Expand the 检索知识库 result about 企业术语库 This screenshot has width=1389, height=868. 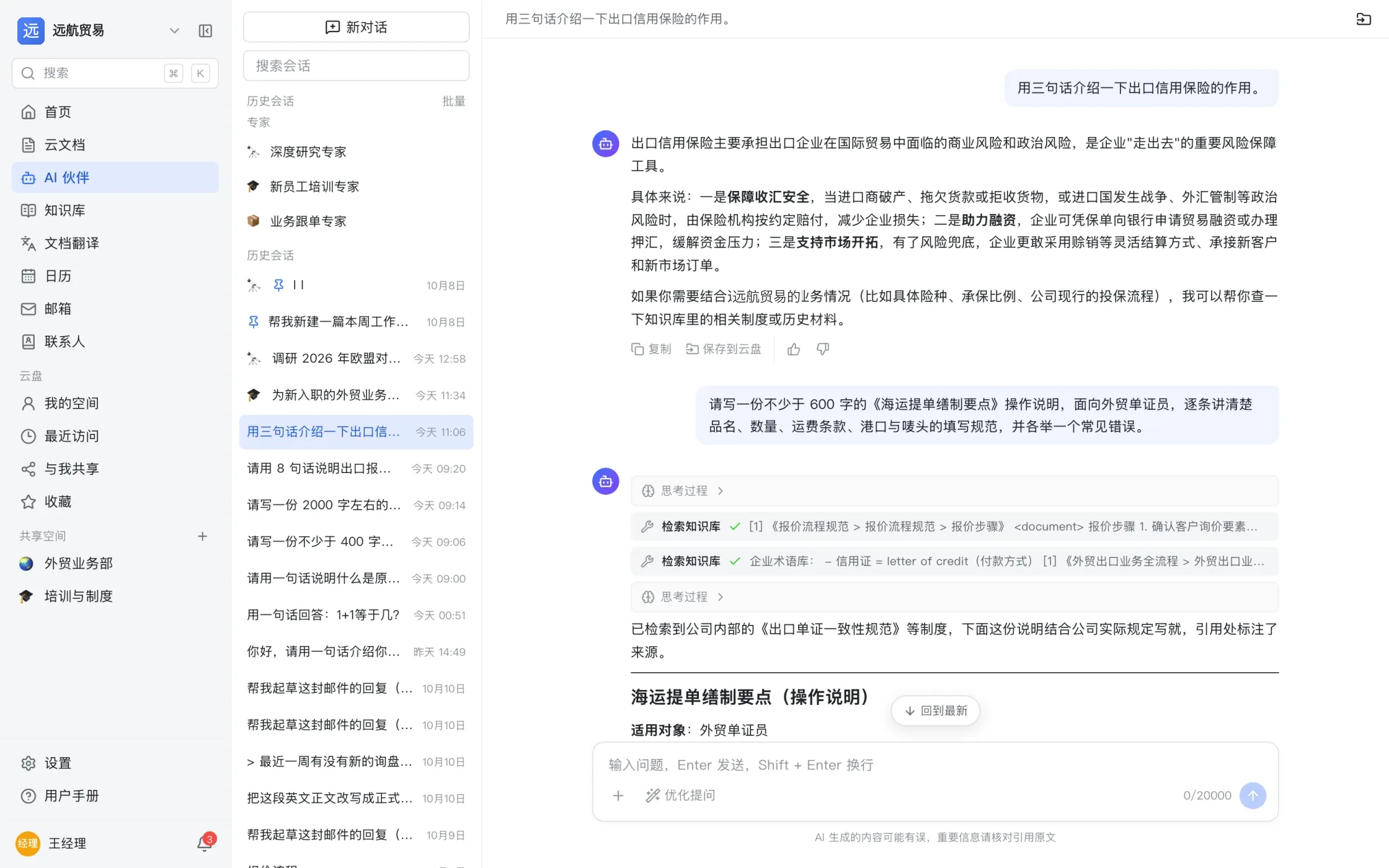[954, 562]
